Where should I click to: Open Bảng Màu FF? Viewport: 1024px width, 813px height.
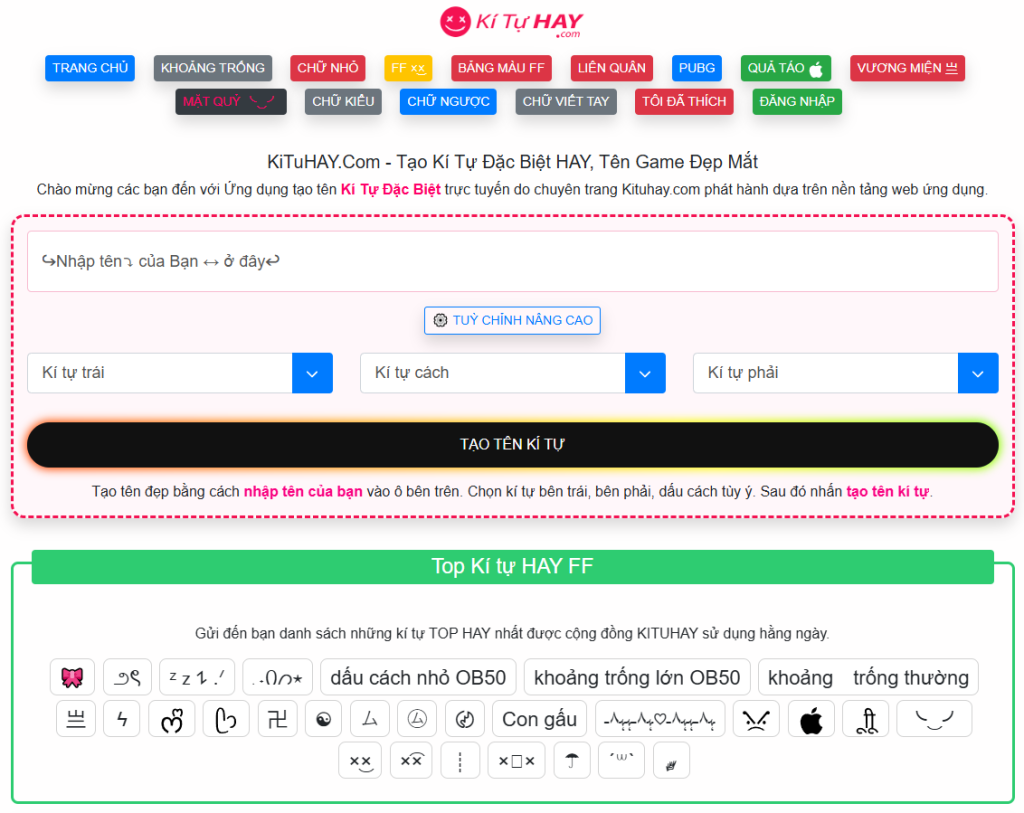[501, 68]
